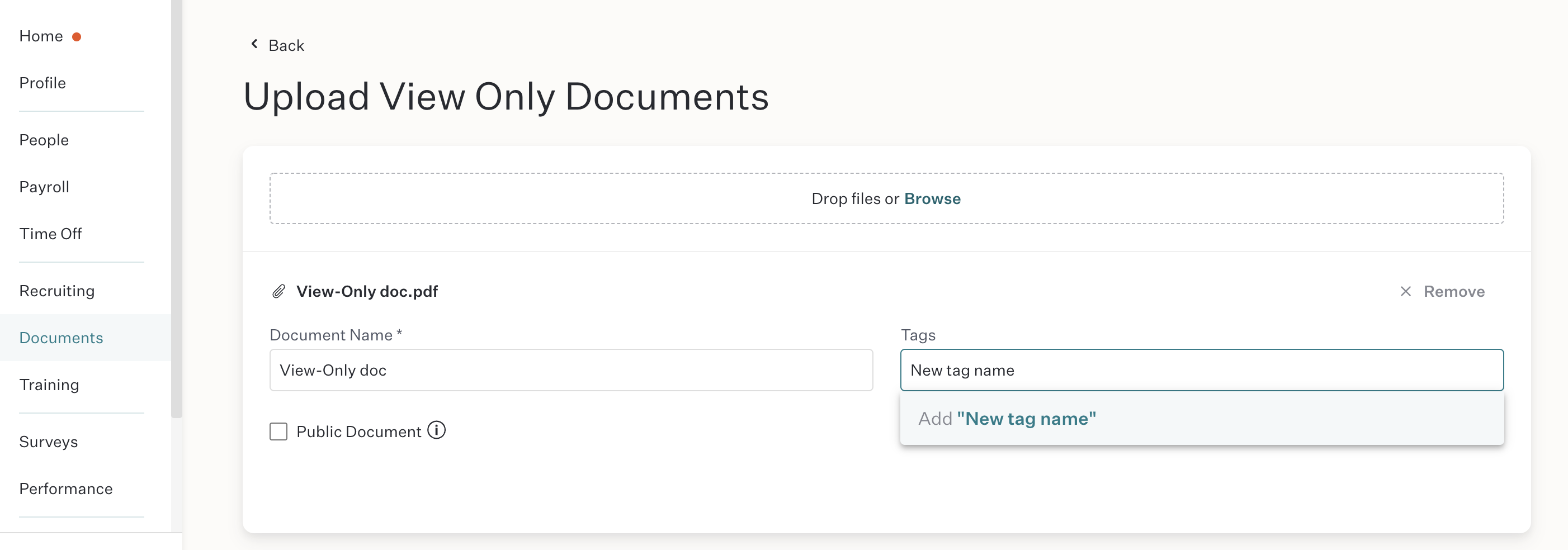Click the Document Name label
1568x550 pixels.
click(x=336, y=335)
